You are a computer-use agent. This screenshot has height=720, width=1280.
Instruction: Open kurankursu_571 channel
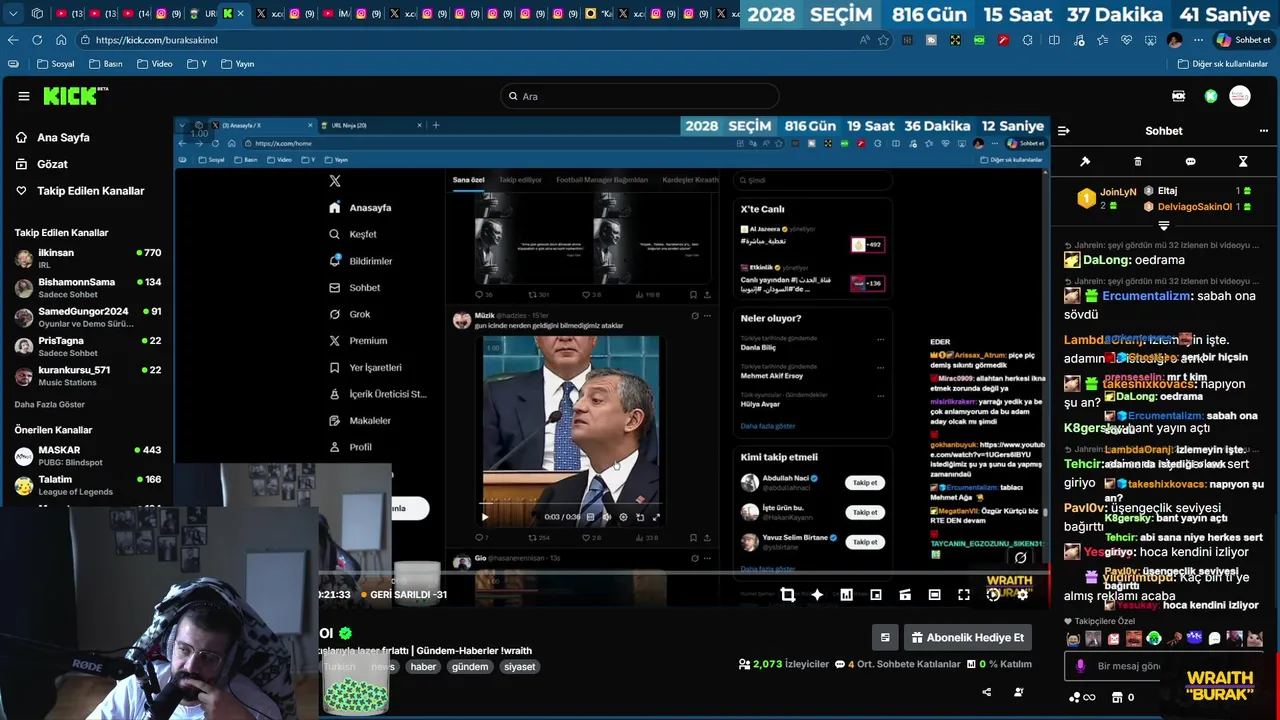coord(88,376)
